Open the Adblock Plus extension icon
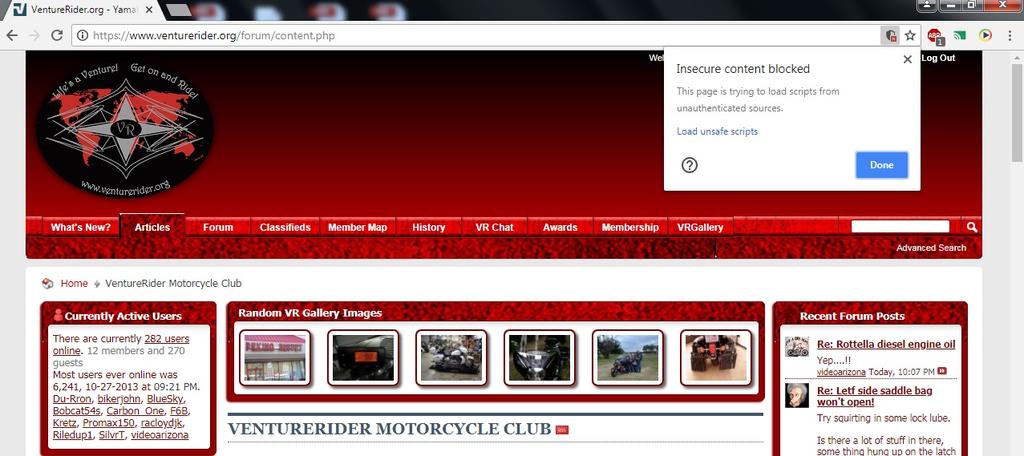1024x456 pixels. (935, 36)
